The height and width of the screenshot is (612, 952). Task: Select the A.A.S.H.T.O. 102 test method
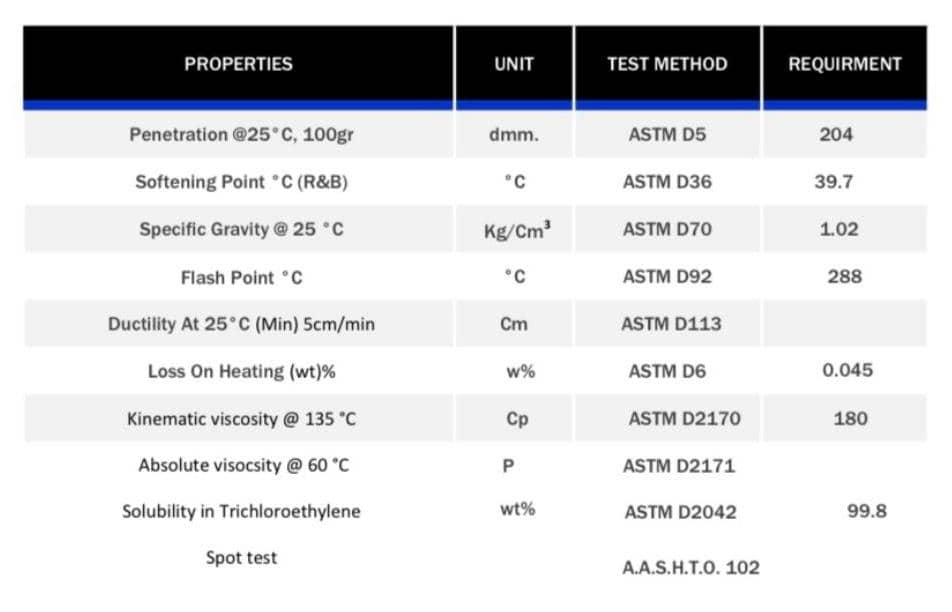click(690, 568)
